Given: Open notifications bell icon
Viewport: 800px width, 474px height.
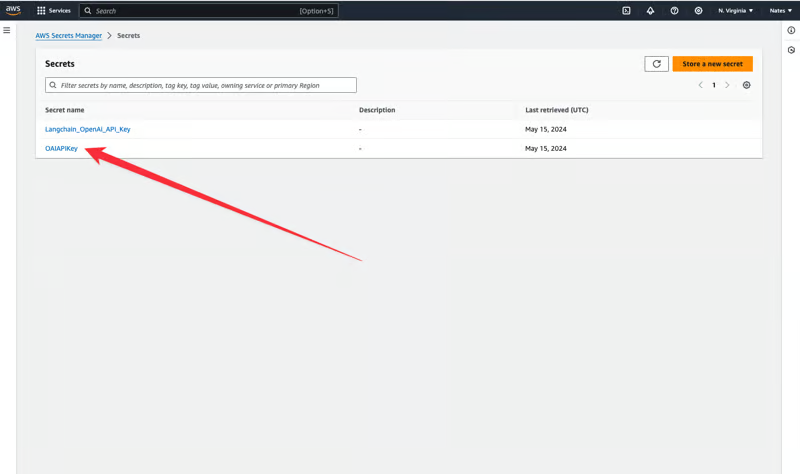Looking at the screenshot, I should (x=650, y=11).
